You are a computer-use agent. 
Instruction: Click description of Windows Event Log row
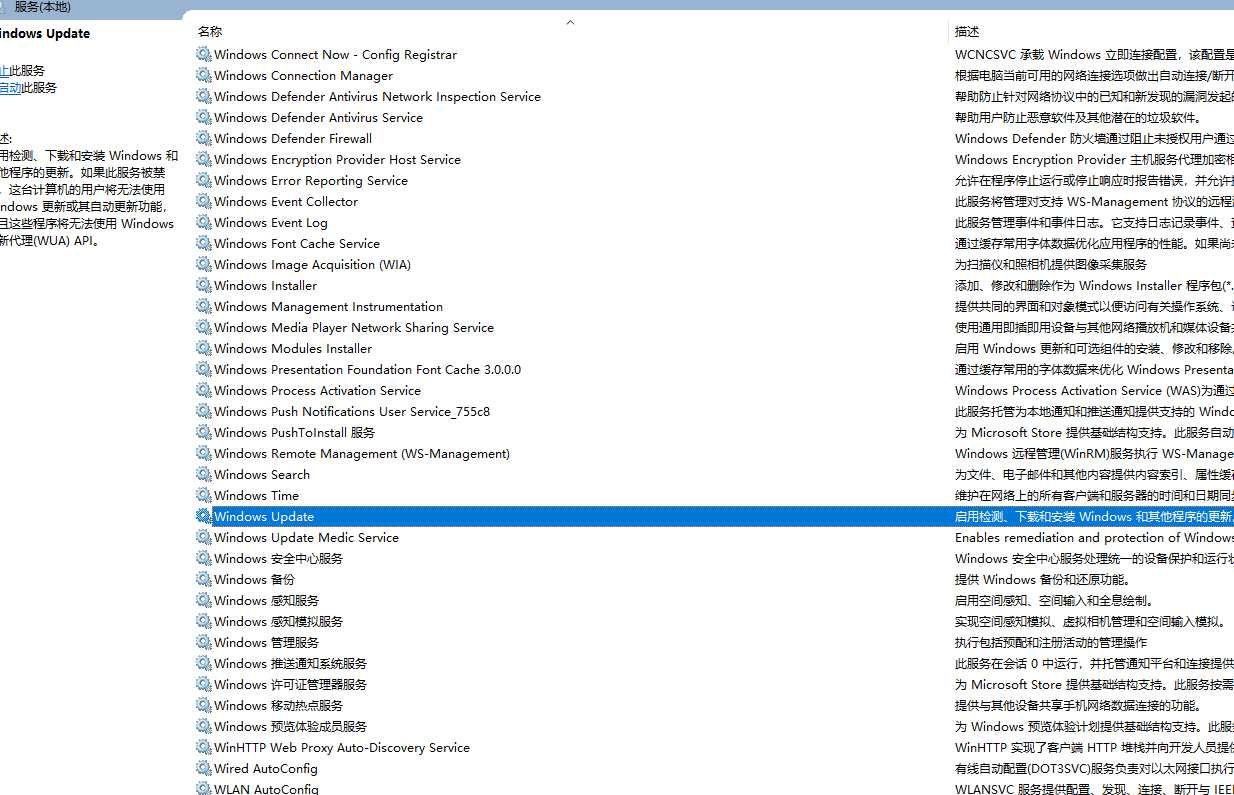1094,223
